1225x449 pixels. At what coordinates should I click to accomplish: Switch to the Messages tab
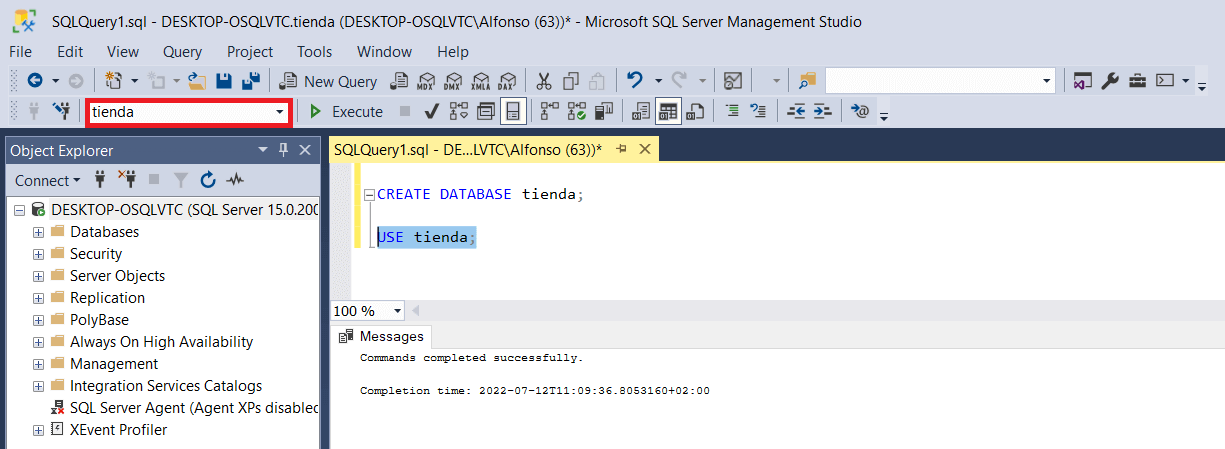coord(381,336)
